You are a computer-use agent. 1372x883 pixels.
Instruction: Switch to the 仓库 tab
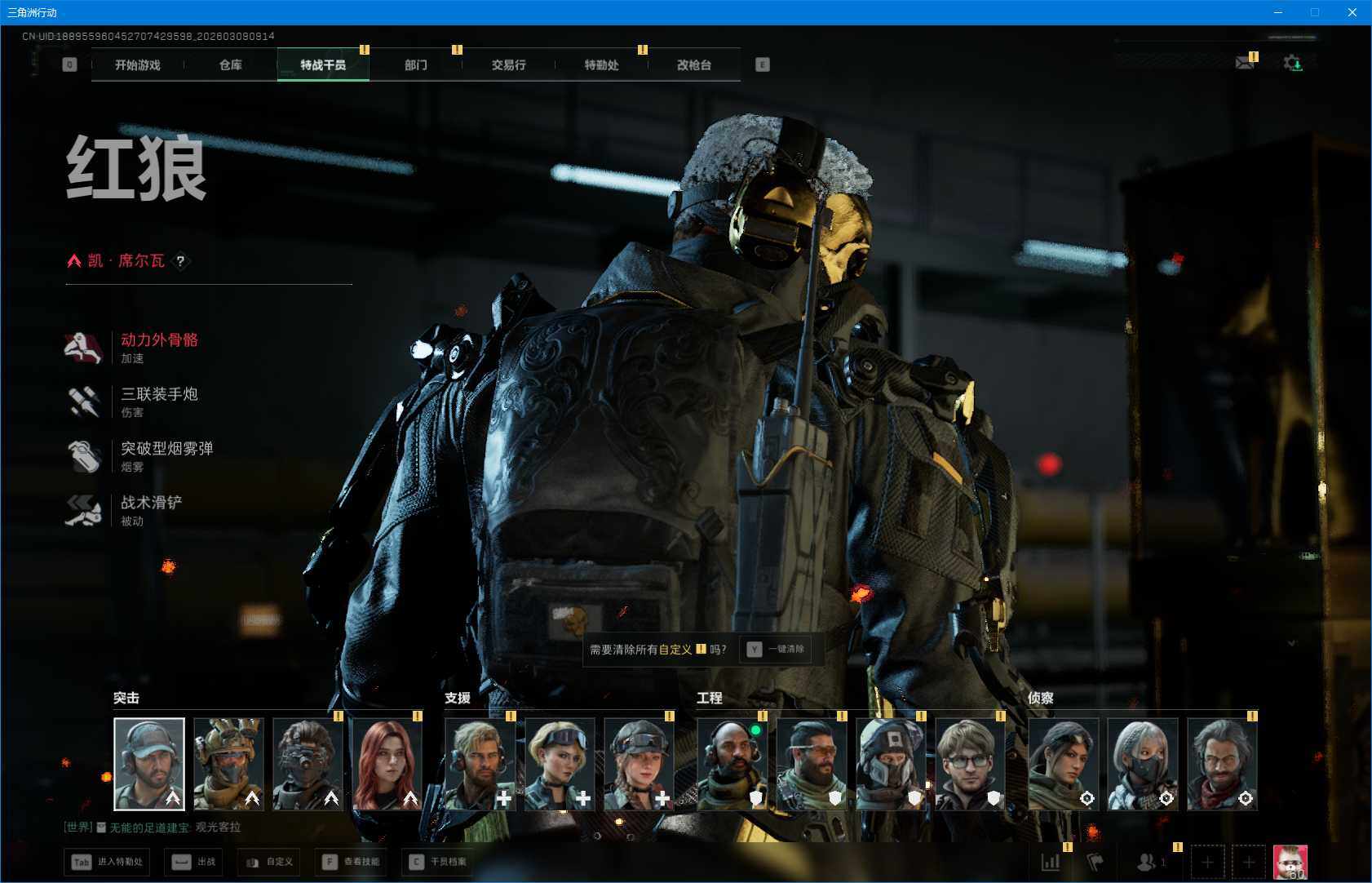(231, 65)
